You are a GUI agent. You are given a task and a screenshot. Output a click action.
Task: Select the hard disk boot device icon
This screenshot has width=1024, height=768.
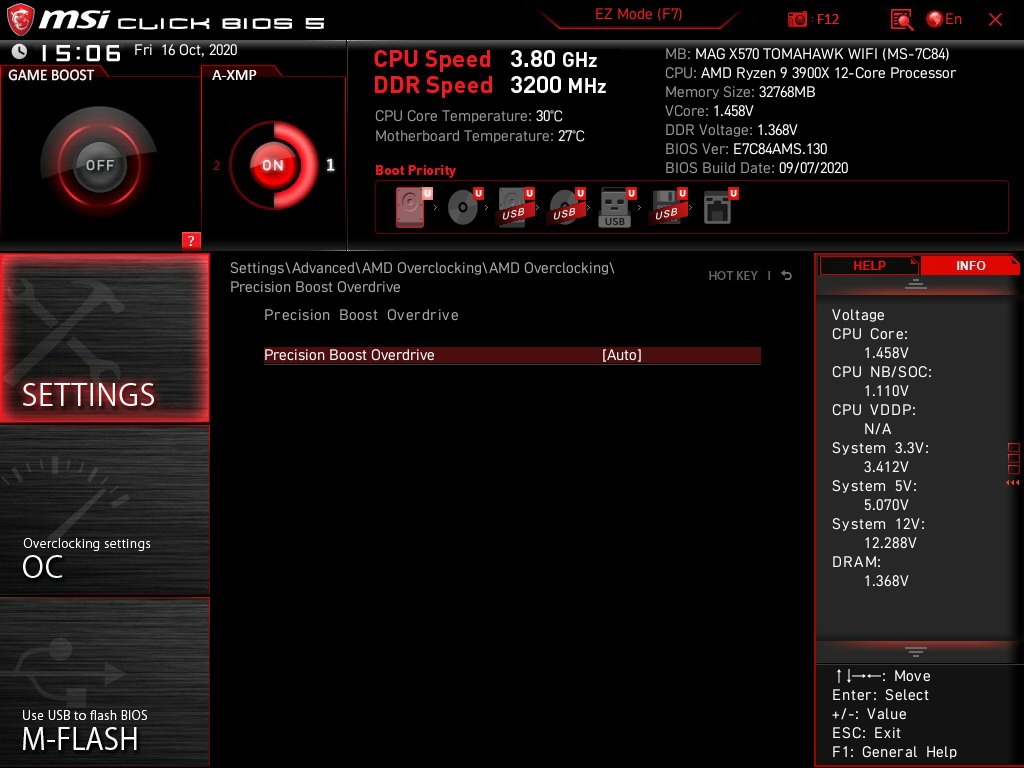(411, 207)
